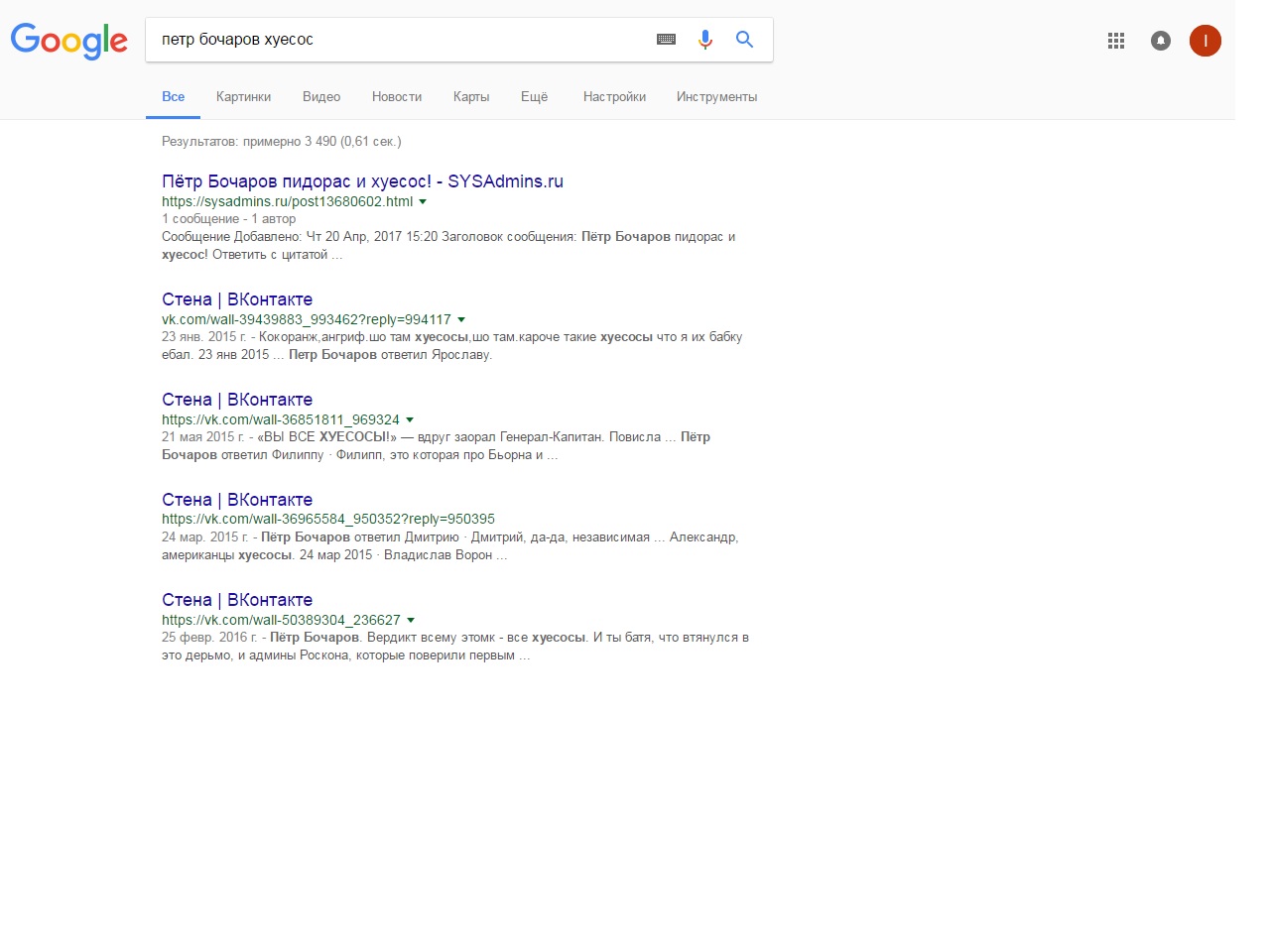Open Инструменты search tools

pos(717,96)
